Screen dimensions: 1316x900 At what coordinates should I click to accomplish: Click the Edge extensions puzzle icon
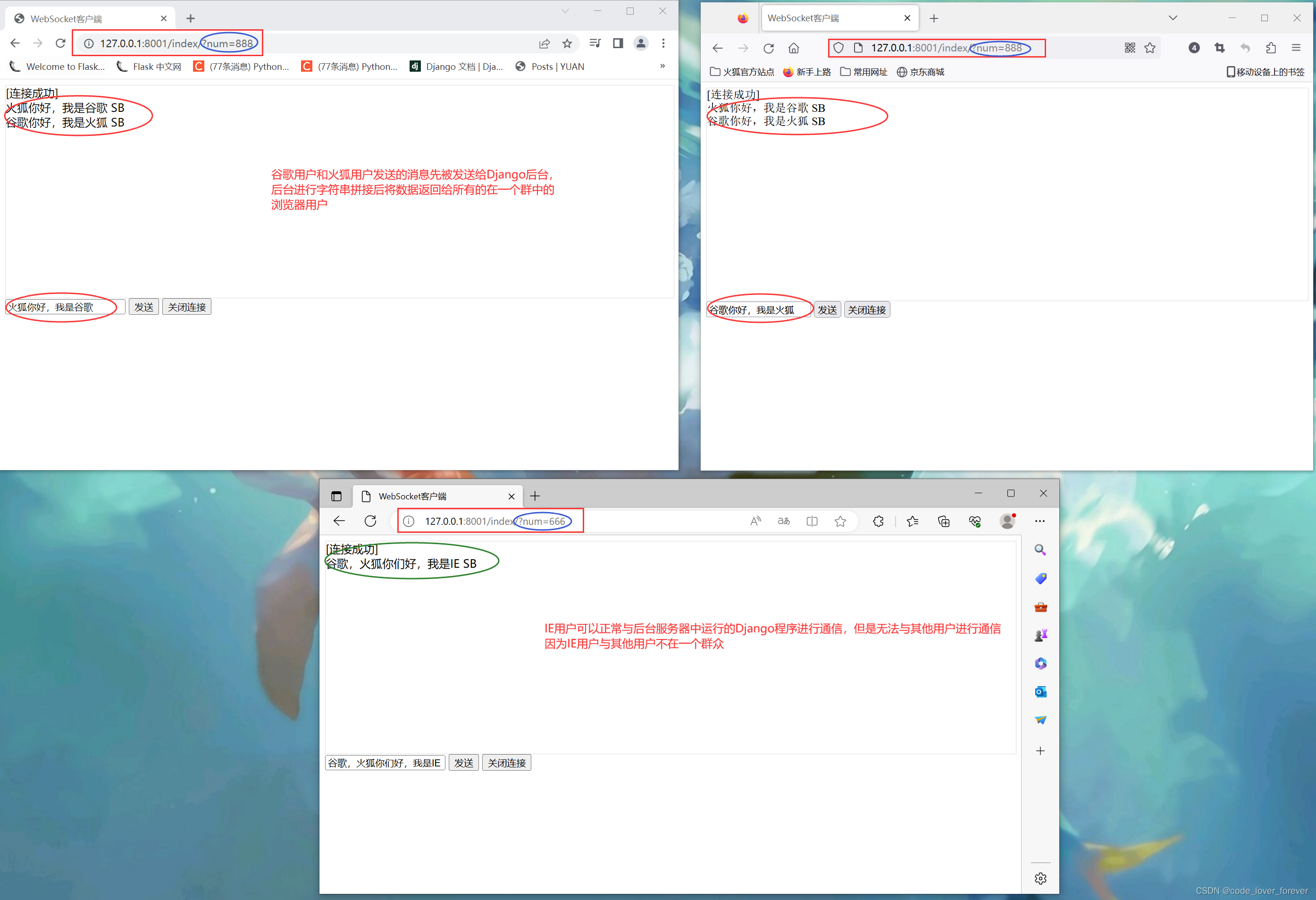point(878,520)
